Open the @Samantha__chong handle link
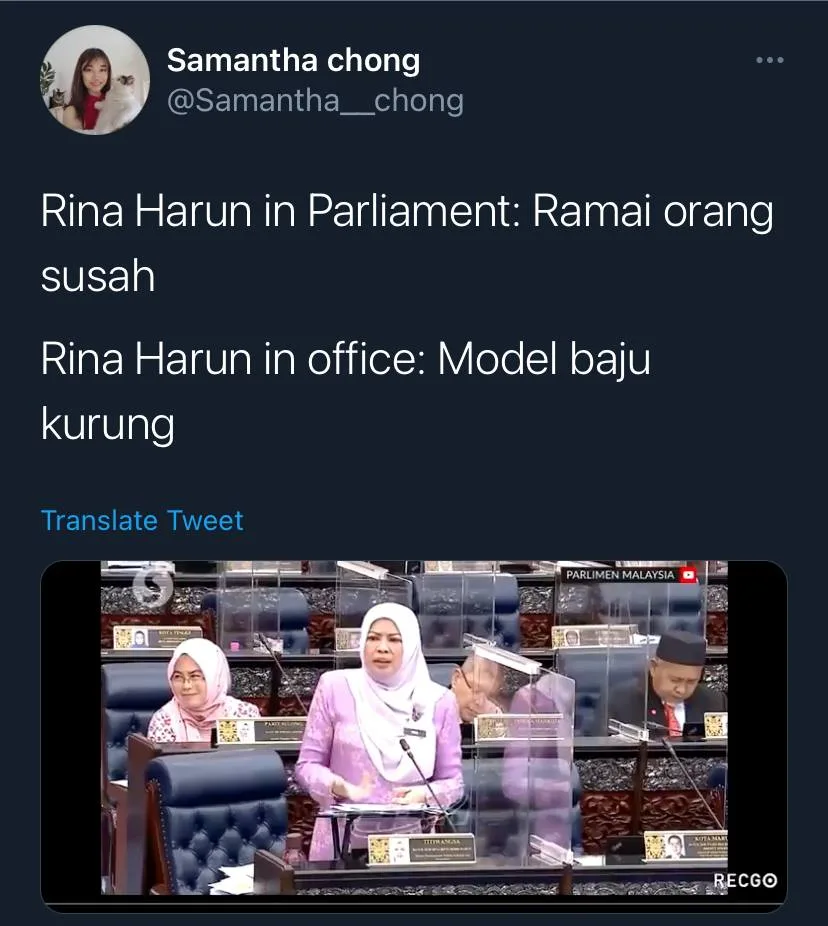 point(315,100)
